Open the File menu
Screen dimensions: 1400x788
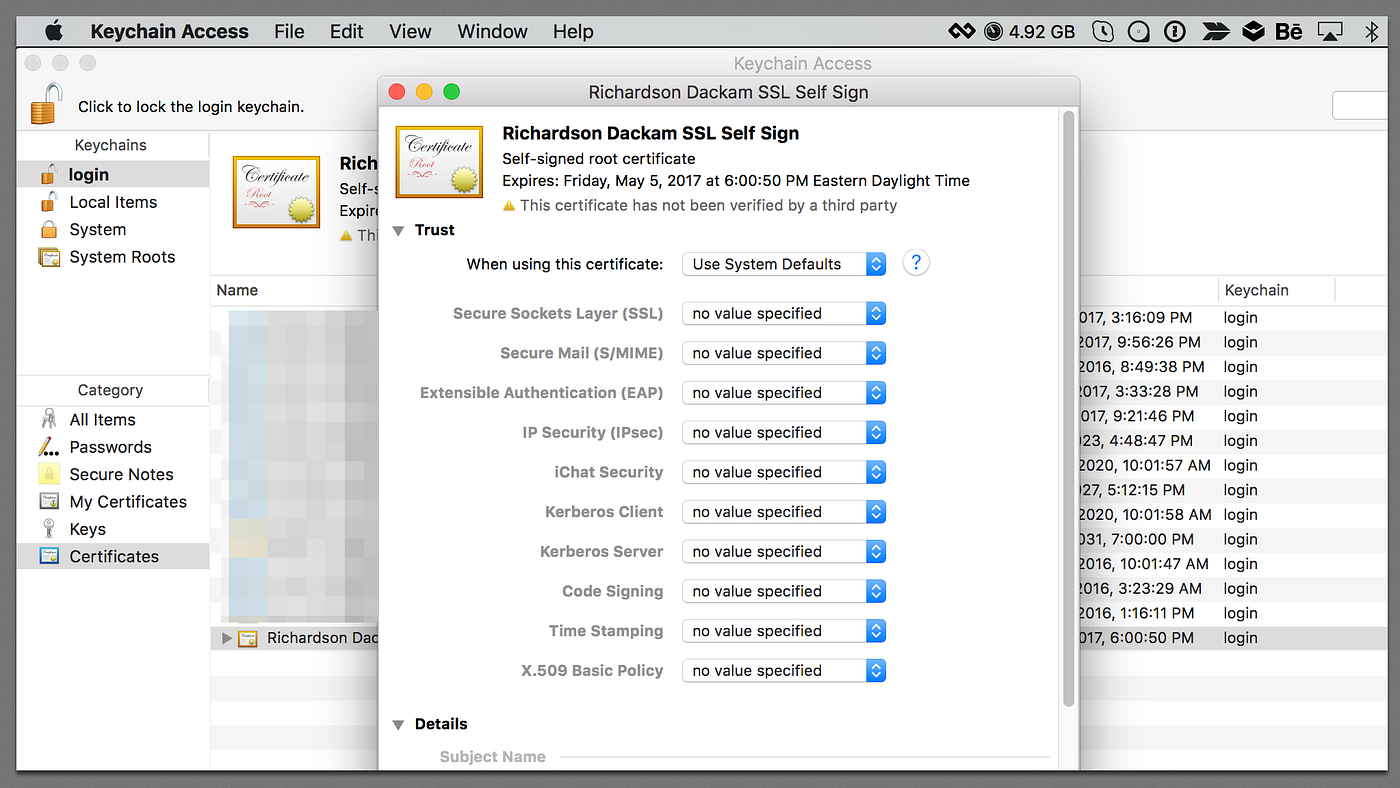click(289, 31)
